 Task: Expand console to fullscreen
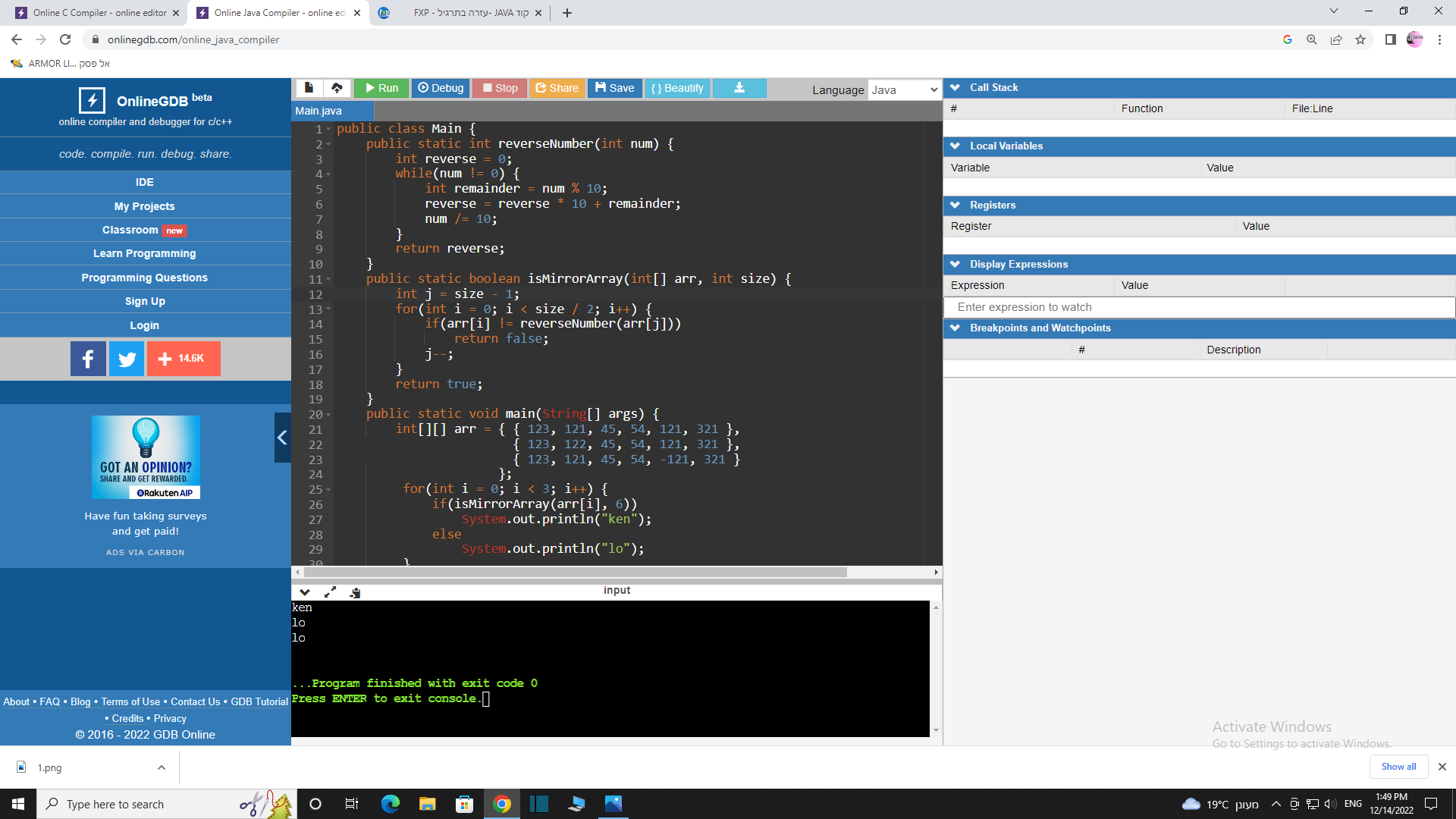(x=330, y=592)
